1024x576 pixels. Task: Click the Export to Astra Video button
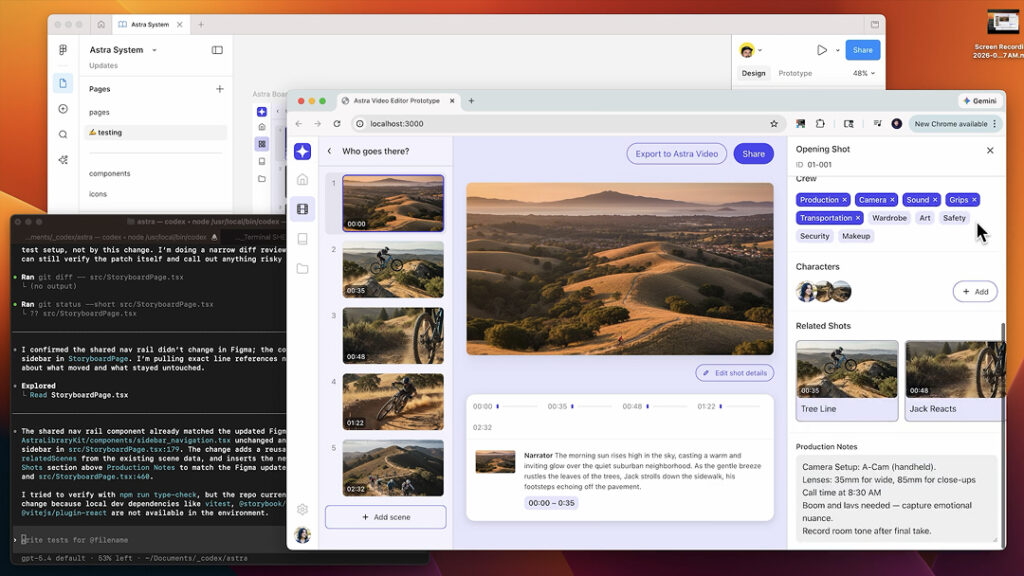[677, 154]
